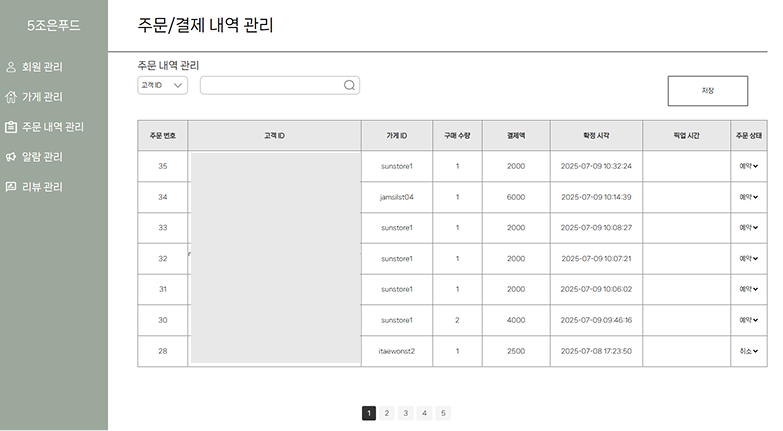This screenshot has height=431, width=783.
Task: Open status dropdown for order 34
Action: (749, 197)
